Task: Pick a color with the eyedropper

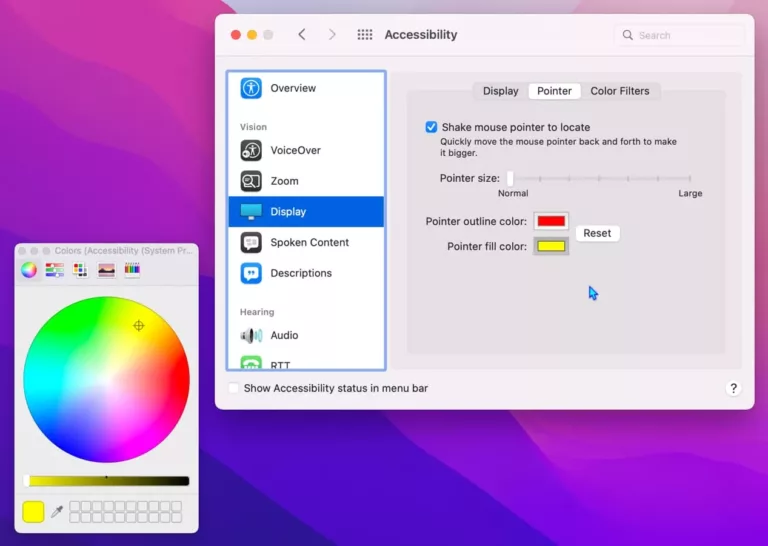Action: click(57, 512)
